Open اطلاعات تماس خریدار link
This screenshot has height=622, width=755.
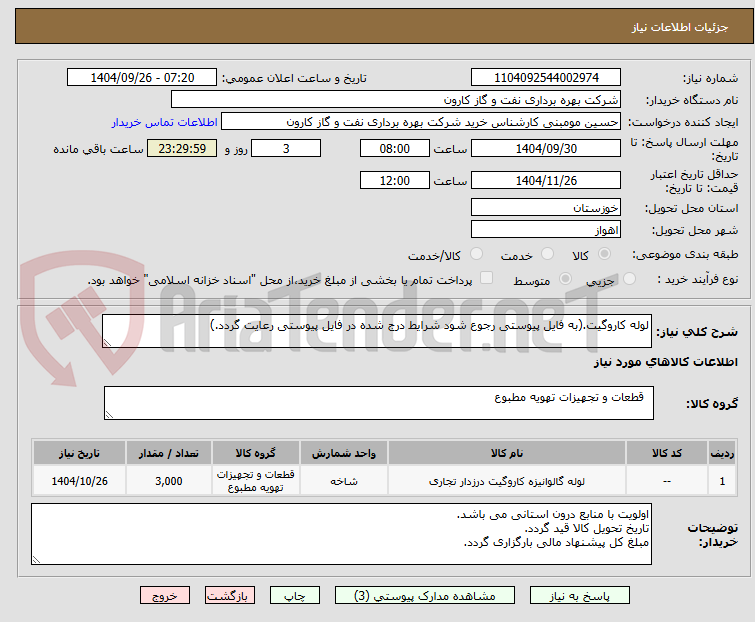[x=165, y=122]
